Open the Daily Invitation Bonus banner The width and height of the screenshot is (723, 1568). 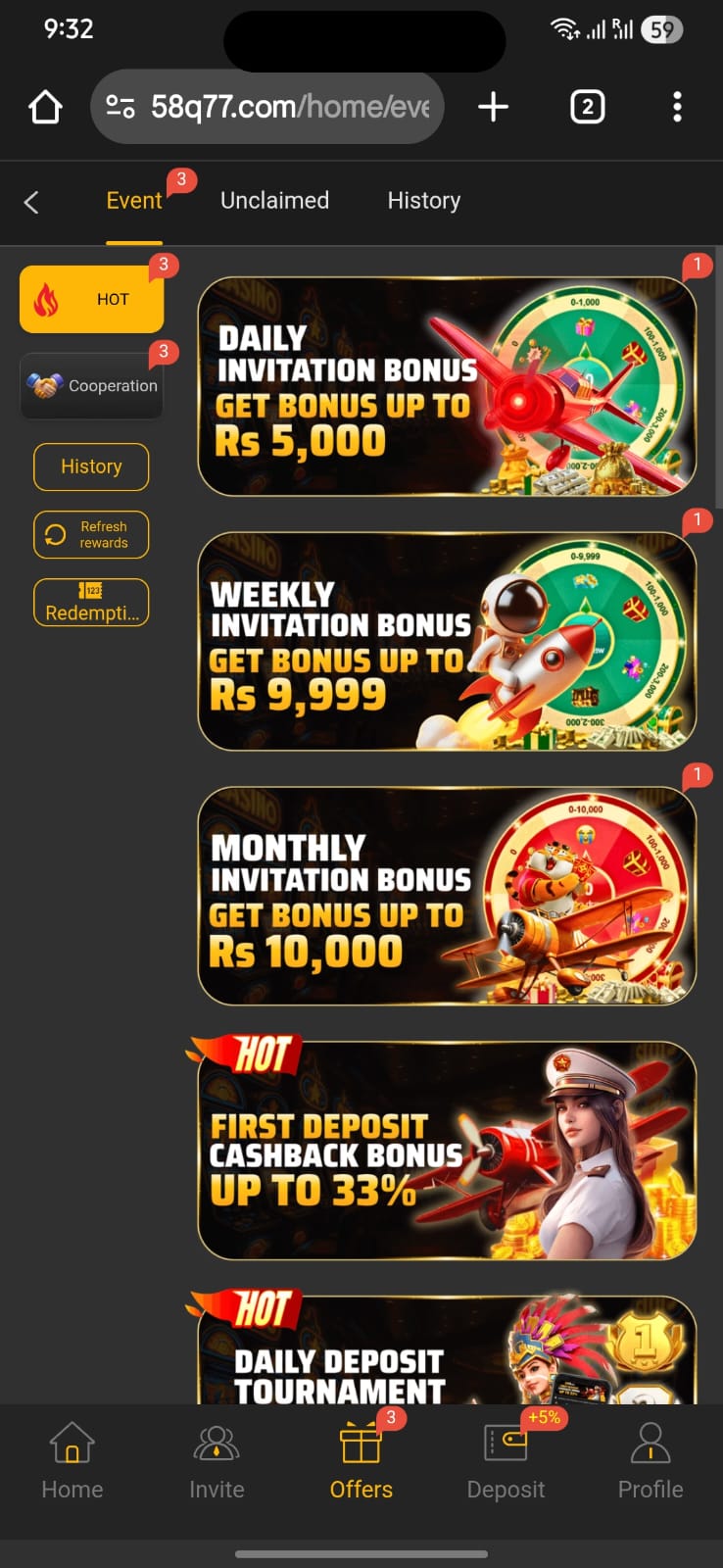(448, 386)
